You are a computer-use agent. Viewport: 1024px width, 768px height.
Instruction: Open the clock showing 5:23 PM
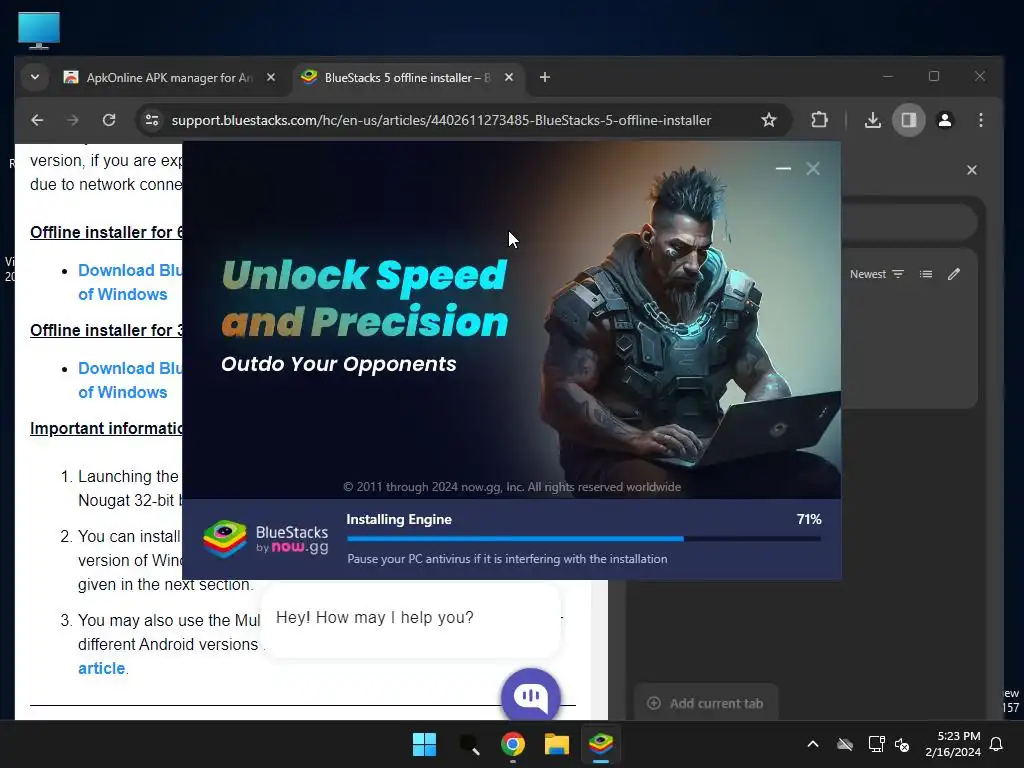[953, 744]
